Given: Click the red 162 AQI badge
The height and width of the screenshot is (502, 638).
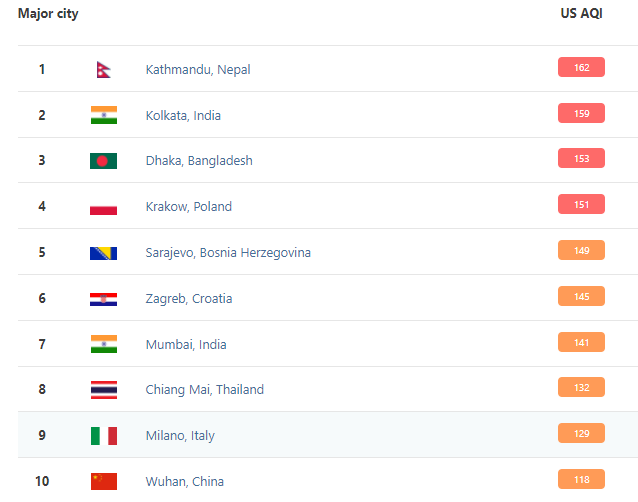Looking at the screenshot, I should point(581,68).
